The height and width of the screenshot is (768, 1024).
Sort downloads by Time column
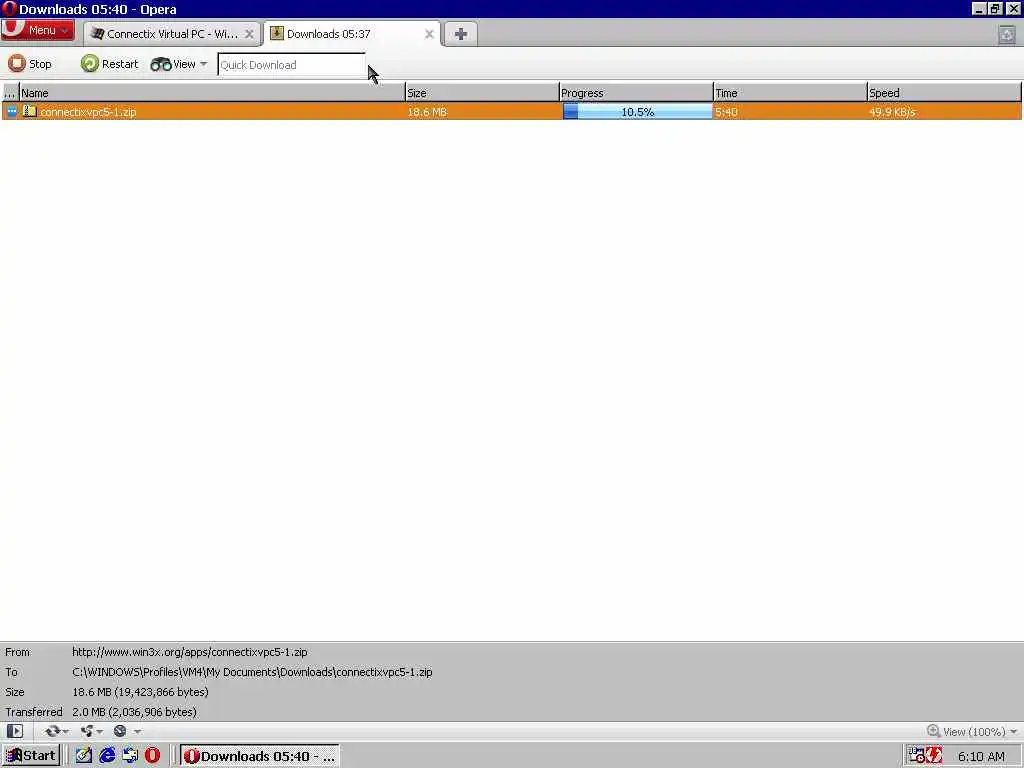tap(790, 93)
